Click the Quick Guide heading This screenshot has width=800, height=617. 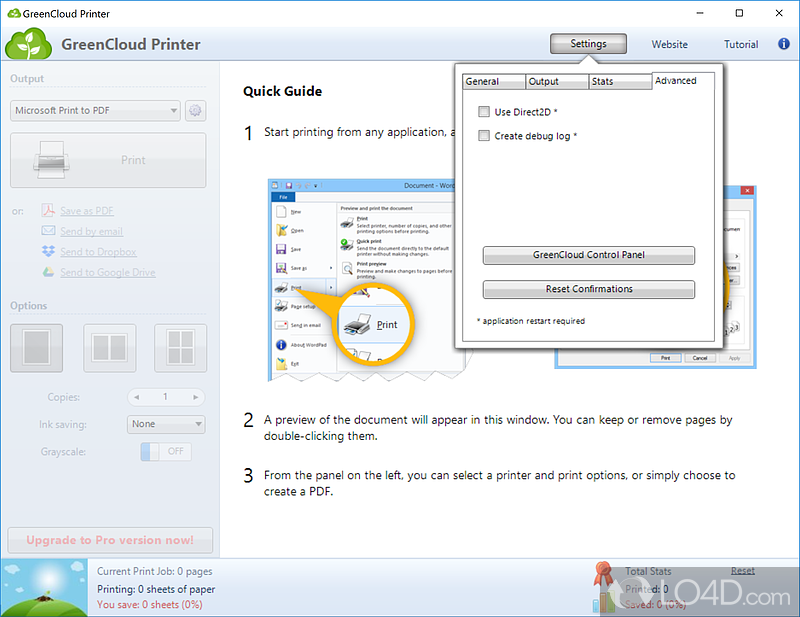click(283, 91)
